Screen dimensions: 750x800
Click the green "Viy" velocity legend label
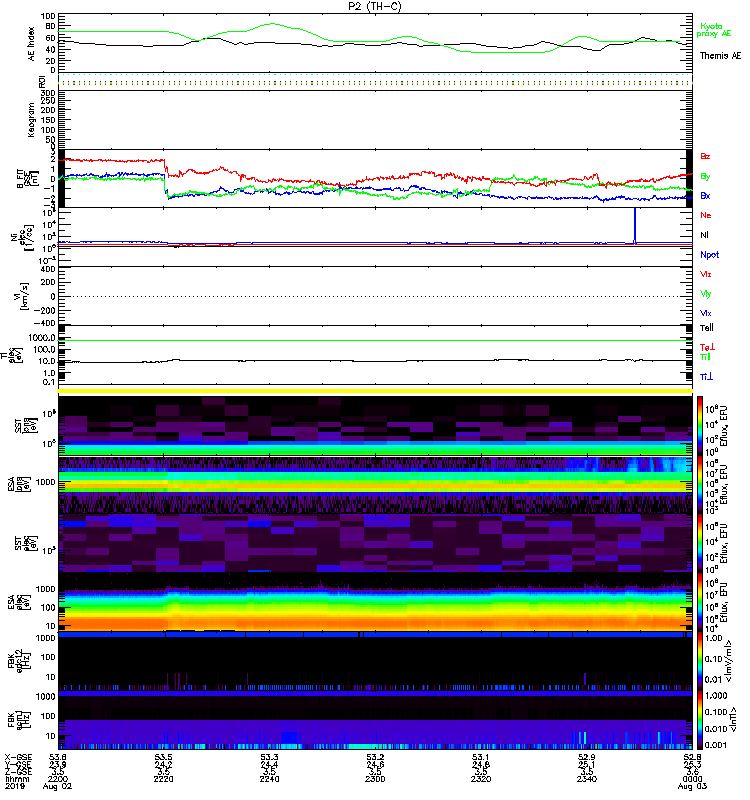(706, 294)
